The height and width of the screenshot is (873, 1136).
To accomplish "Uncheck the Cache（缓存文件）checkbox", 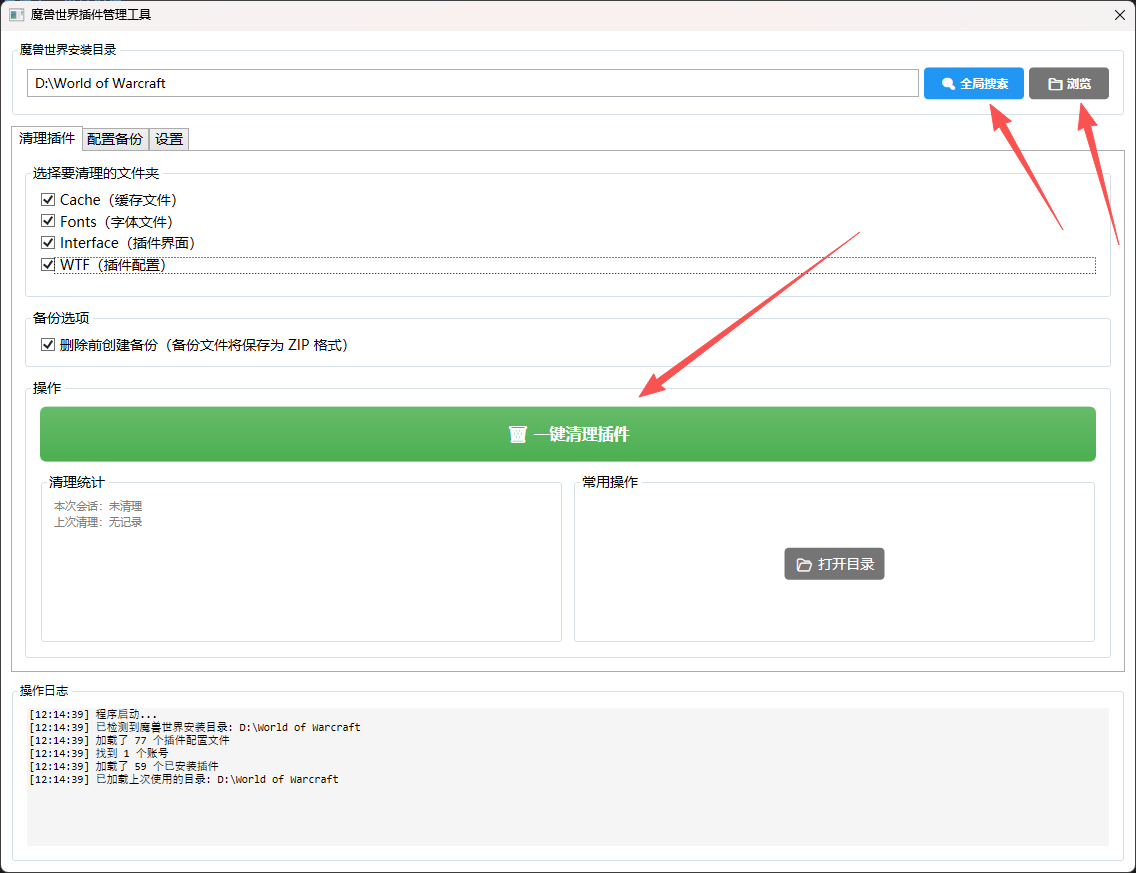I will click(x=48, y=200).
